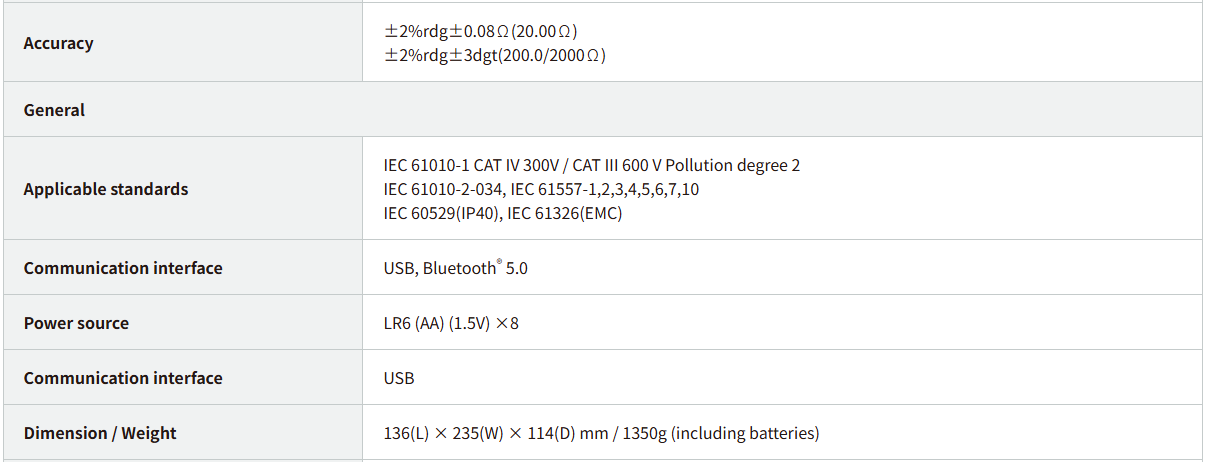The image size is (1206, 462).
Task: Select the IEC 61010-2-034 standard text
Action: [443, 189]
